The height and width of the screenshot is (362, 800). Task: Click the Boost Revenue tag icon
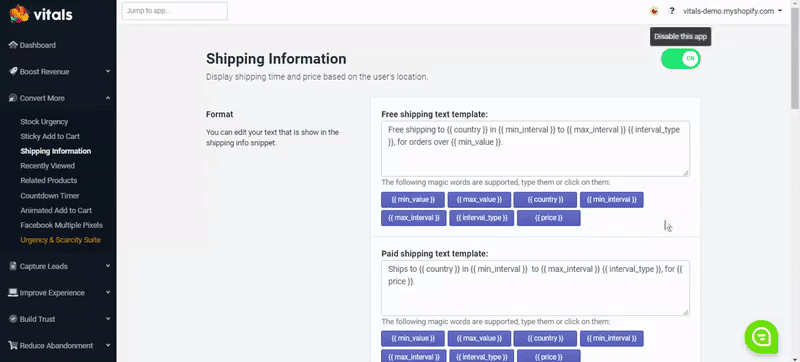tap(13, 71)
